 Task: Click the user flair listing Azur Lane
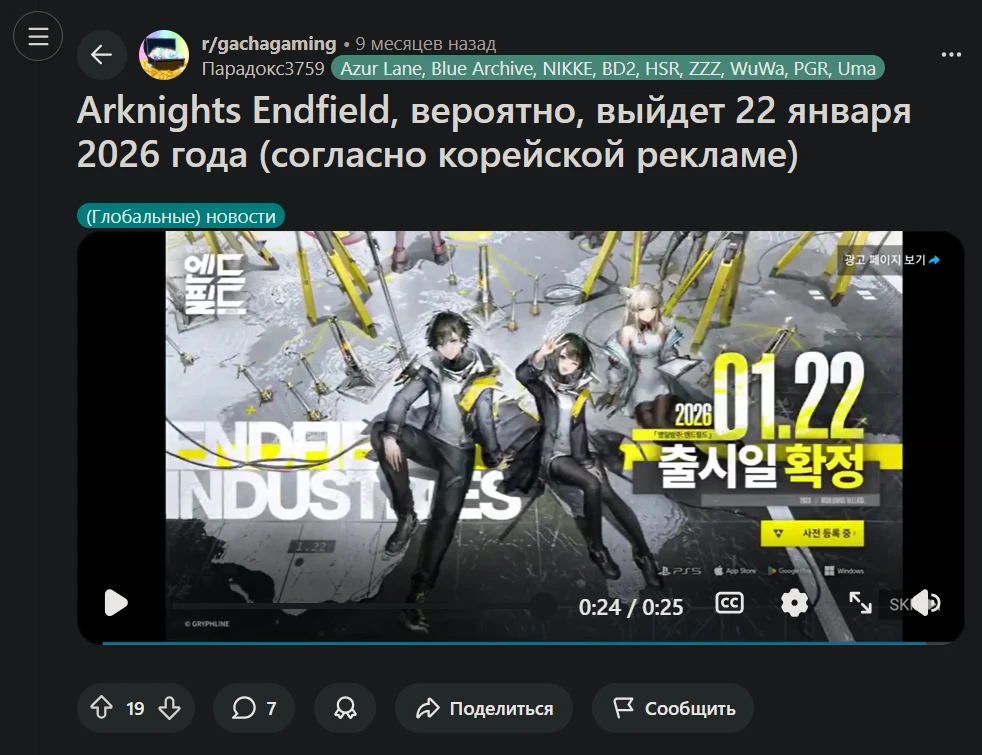[607, 68]
